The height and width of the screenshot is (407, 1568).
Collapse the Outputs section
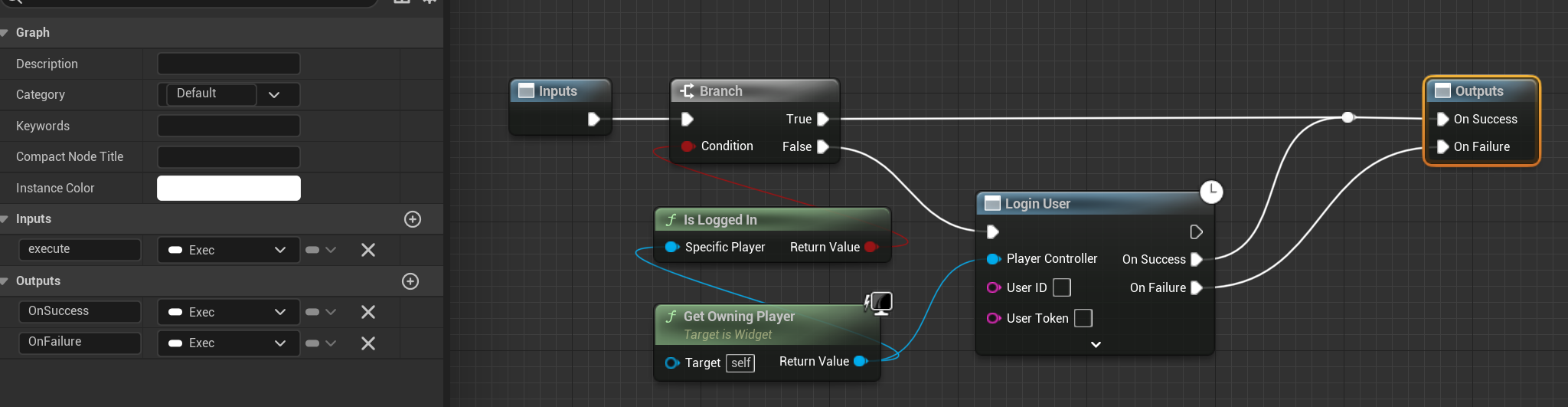tap(5, 281)
